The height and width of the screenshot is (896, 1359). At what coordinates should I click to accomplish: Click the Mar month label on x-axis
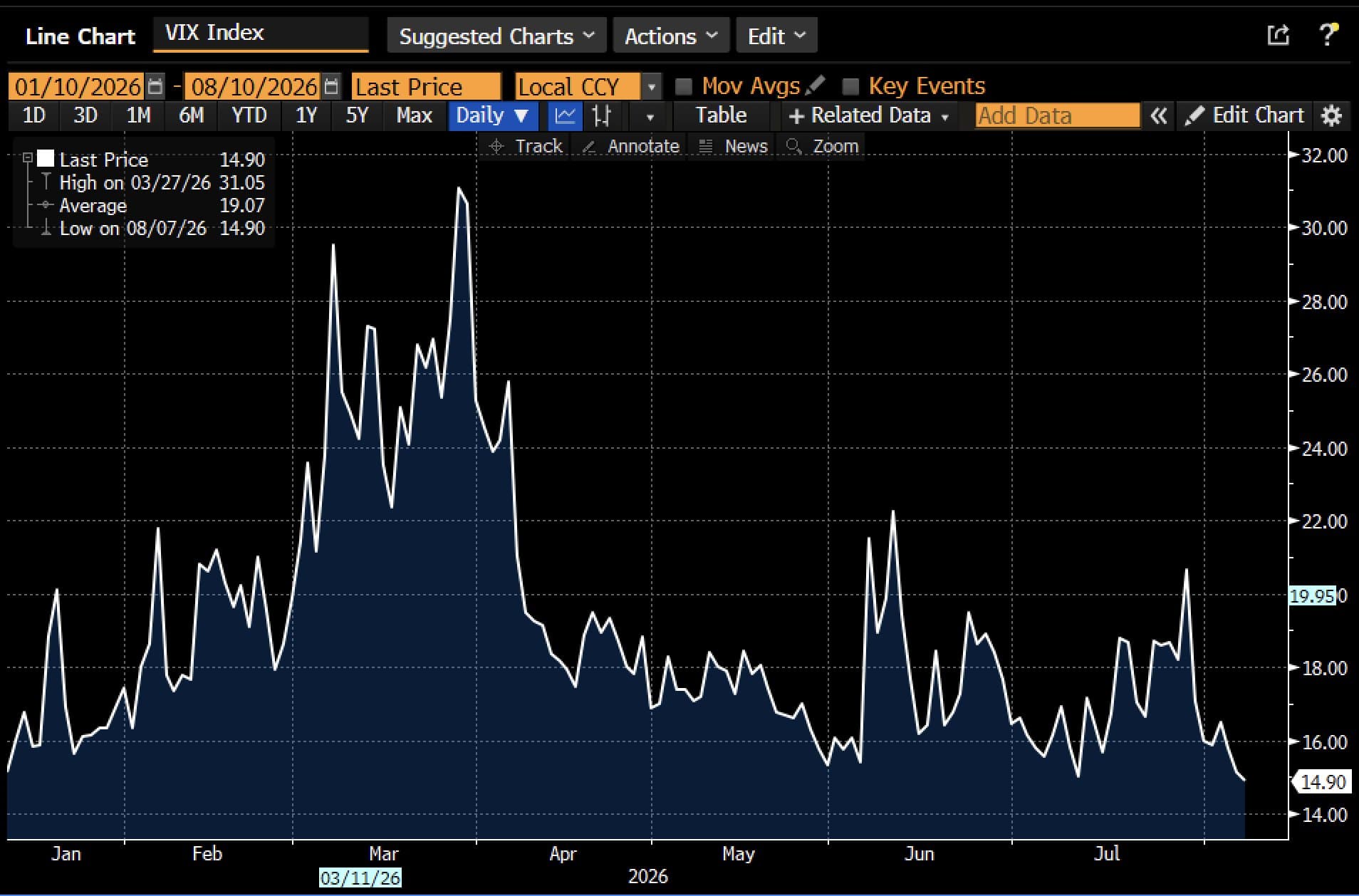[384, 853]
